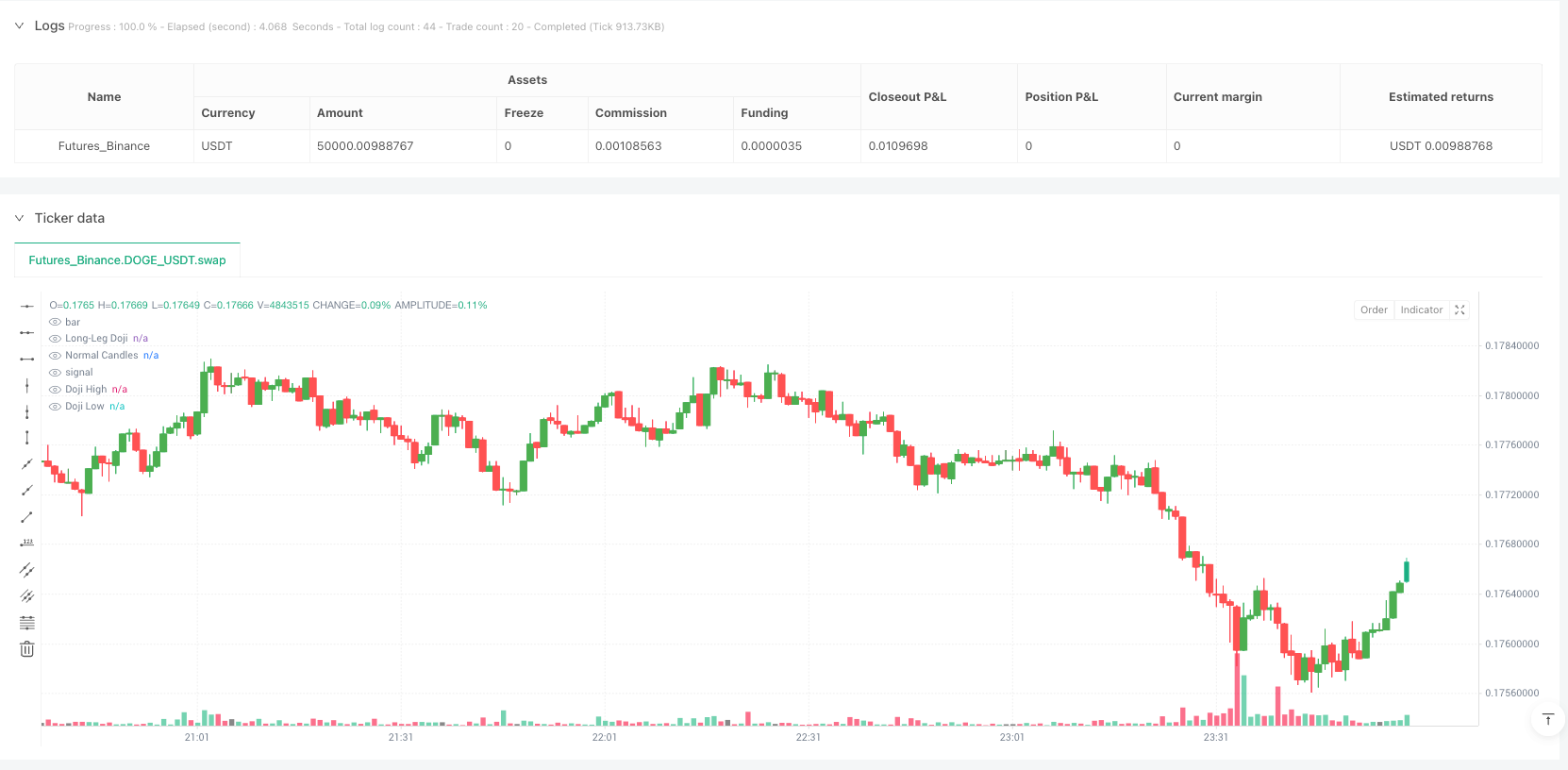Select the vertical segment drawing tool
The width and height of the screenshot is (1568, 770).
pos(27,438)
